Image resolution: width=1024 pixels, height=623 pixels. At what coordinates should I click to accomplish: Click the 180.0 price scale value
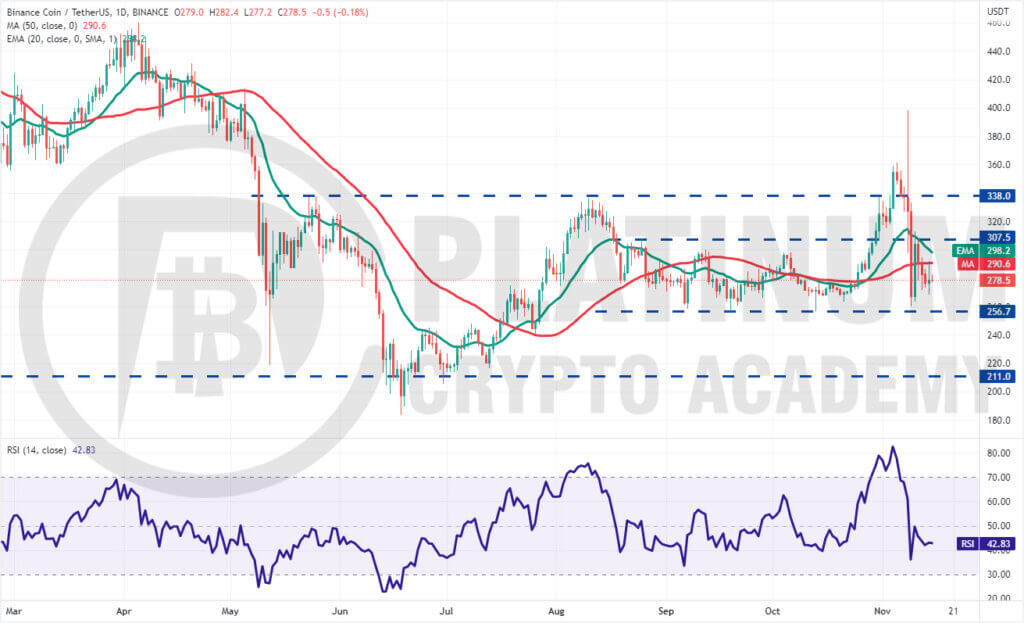click(x=999, y=420)
